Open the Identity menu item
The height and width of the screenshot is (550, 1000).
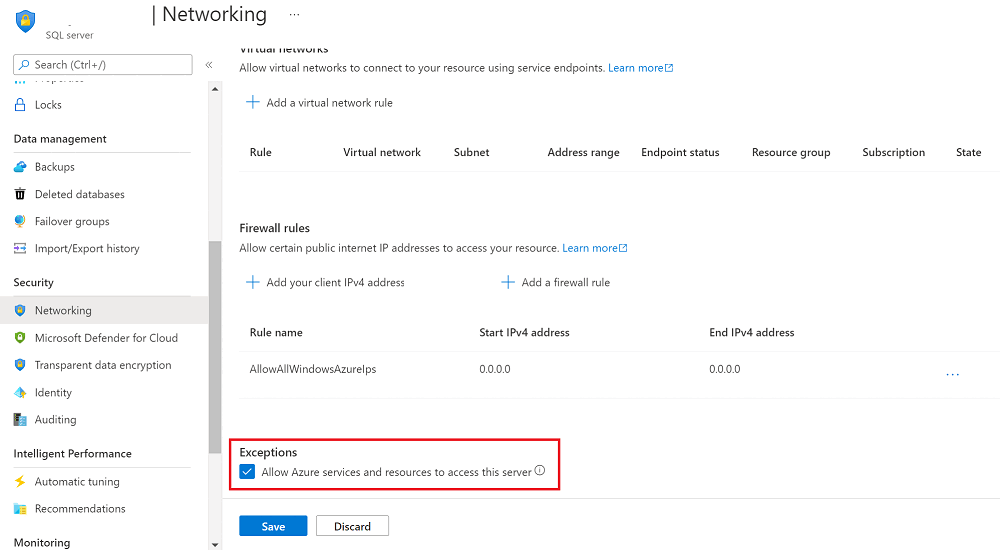(53, 393)
